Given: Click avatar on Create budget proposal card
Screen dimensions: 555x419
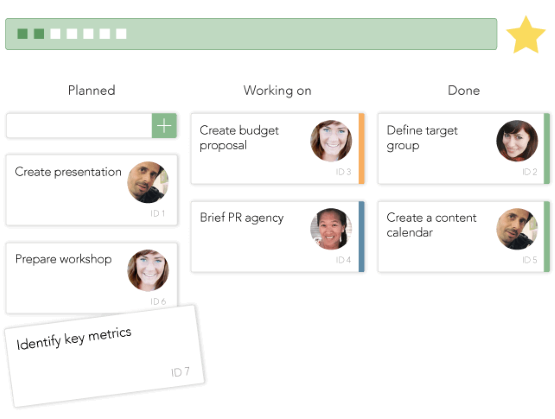Looking at the screenshot, I should [331, 140].
